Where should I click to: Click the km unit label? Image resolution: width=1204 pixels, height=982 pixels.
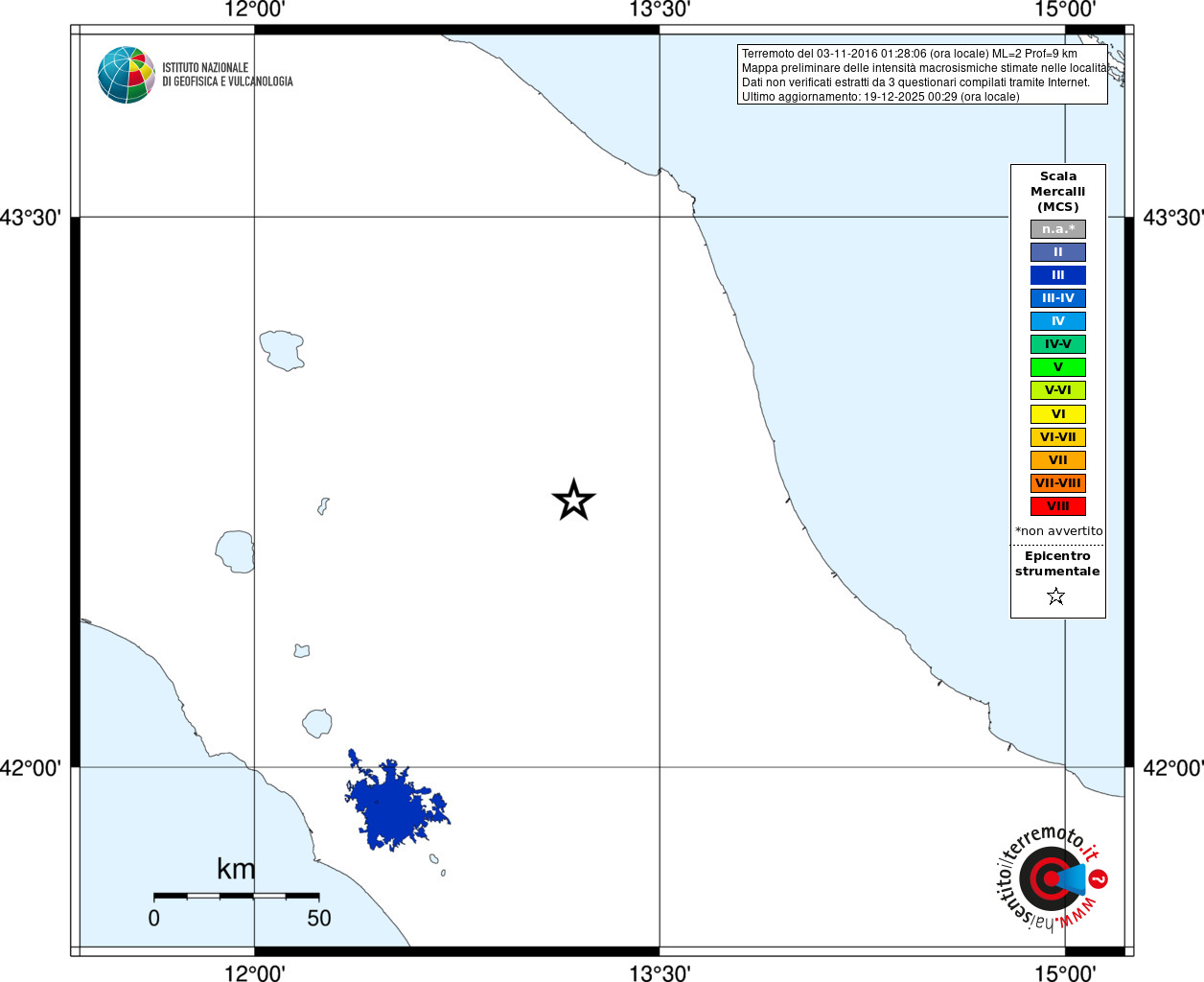click(236, 869)
